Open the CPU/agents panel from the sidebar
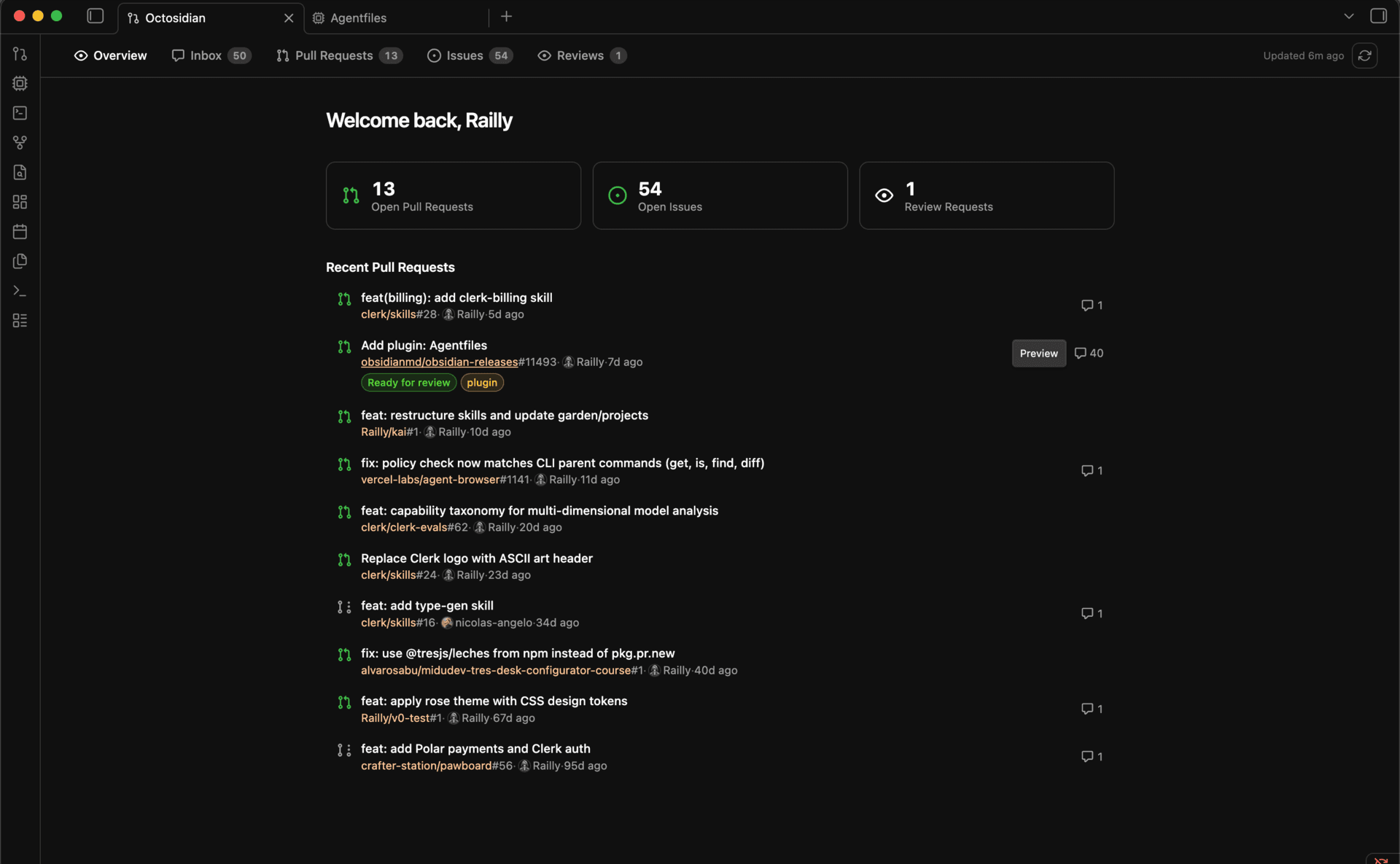 click(x=20, y=83)
